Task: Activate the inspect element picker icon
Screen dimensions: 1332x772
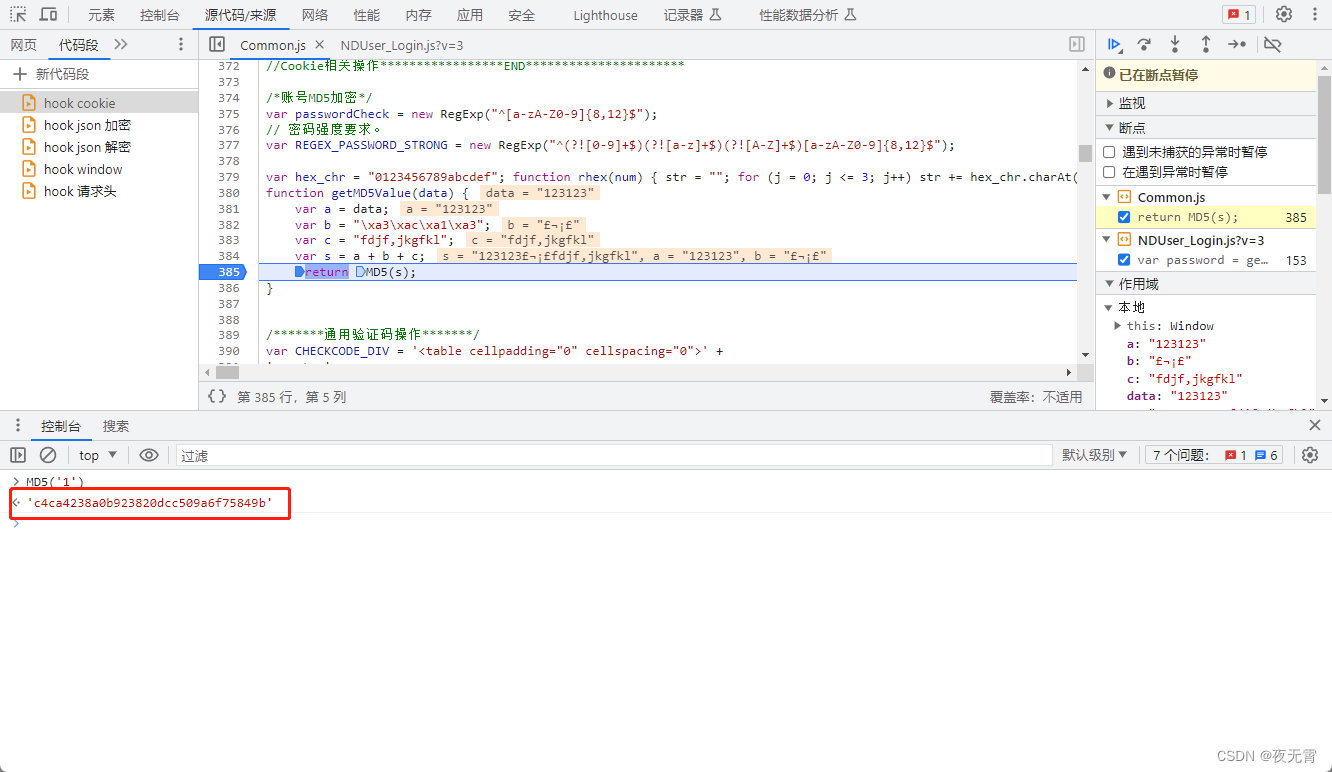Action: point(18,15)
